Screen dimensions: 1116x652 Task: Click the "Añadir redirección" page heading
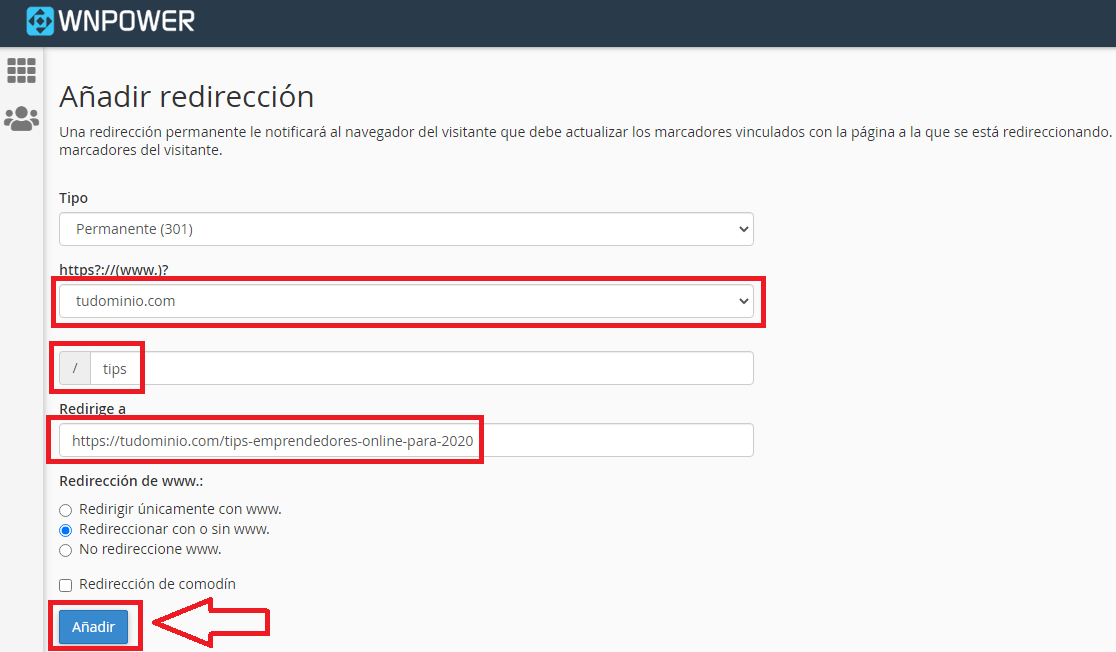[186, 97]
